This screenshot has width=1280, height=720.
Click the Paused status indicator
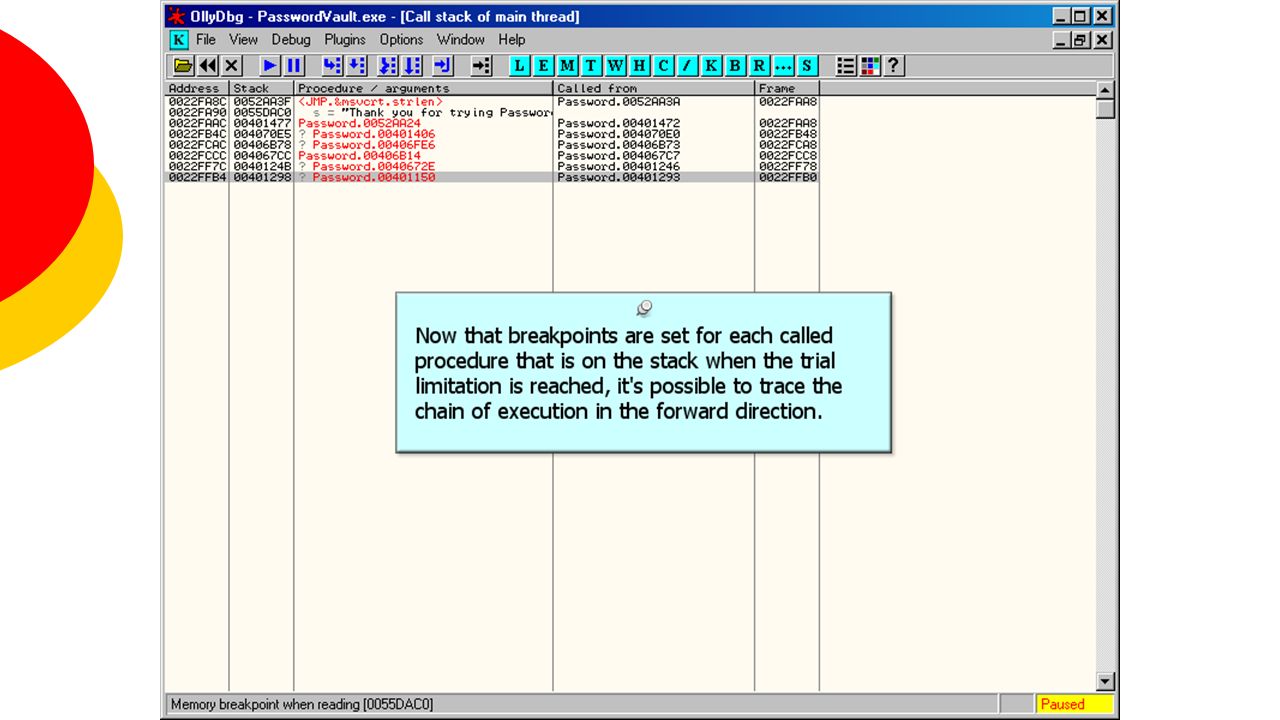(1074, 704)
